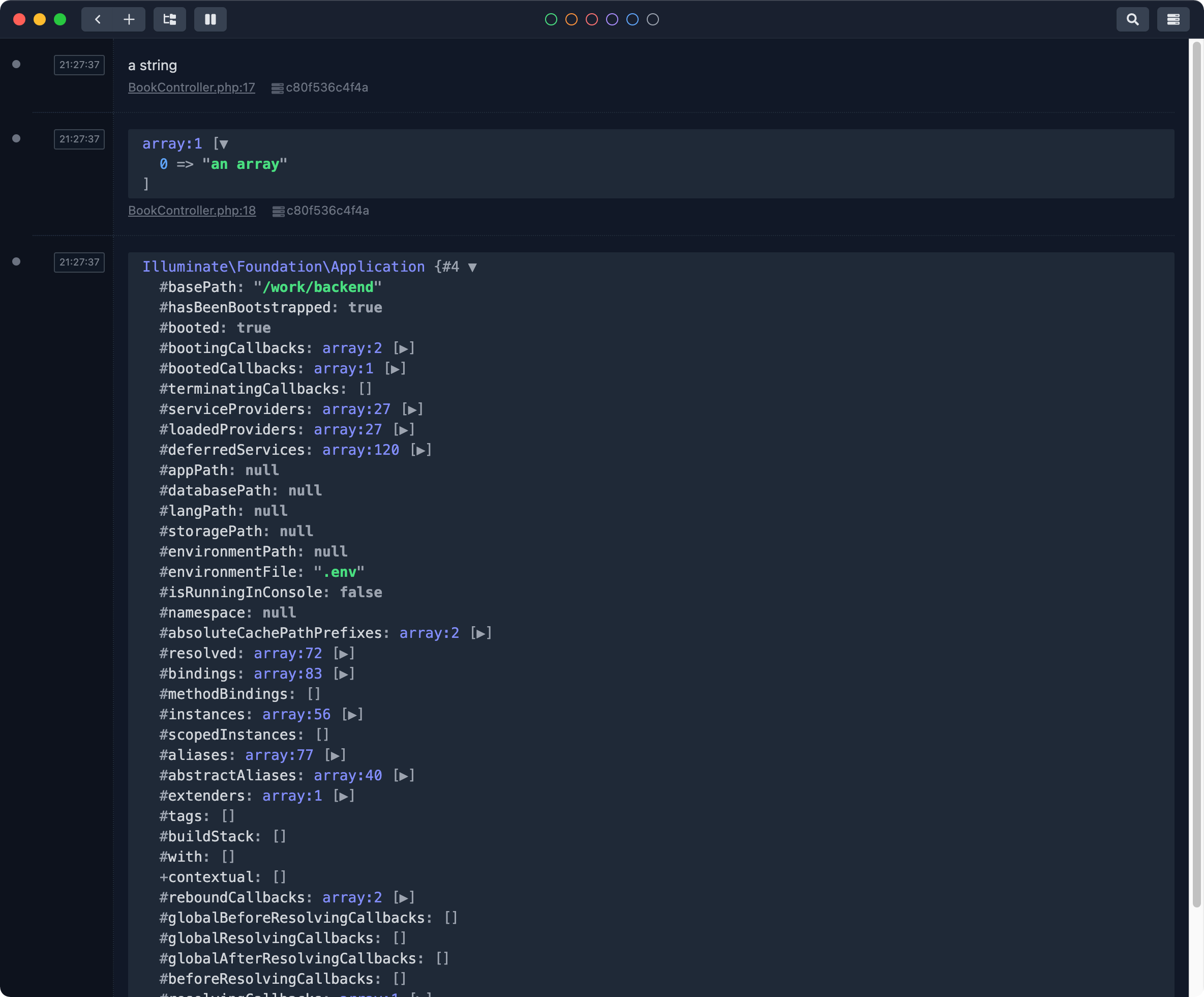Collapse the array:1 disclosure triangle
Viewport: 1204px width, 997px height.
(x=223, y=143)
